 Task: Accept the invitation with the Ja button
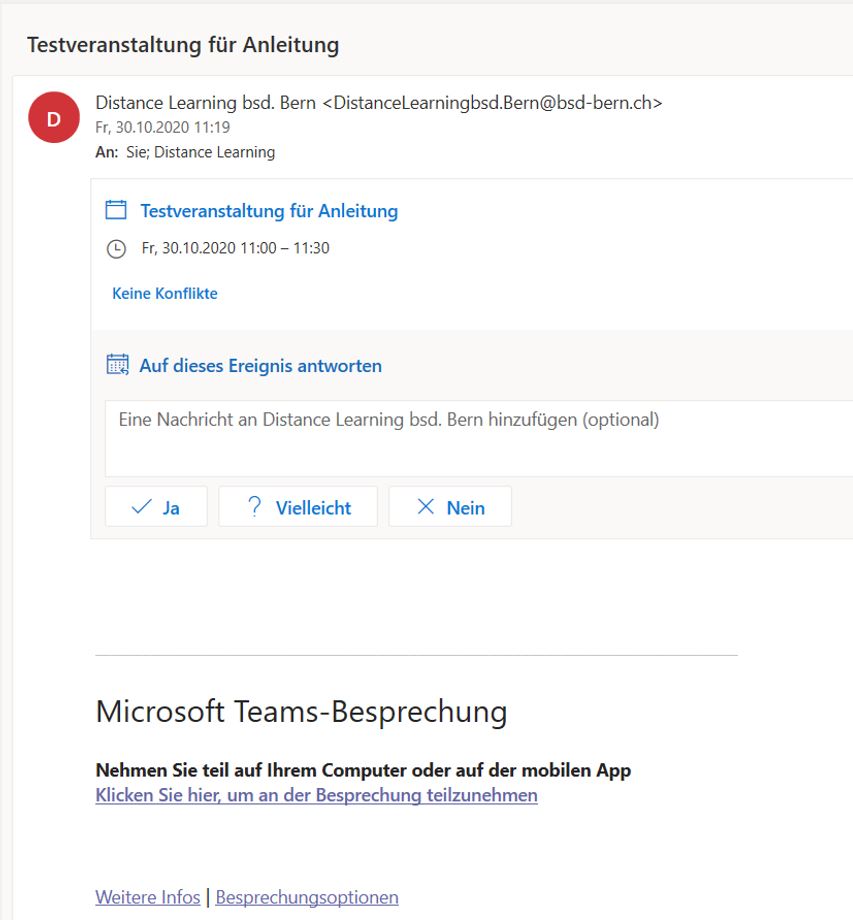click(x=156, y=506)
